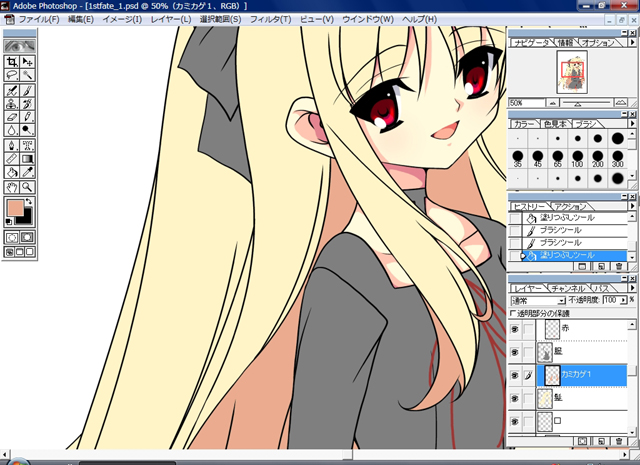Delete state using History panel trash button
640x465 pixels.
619,267
